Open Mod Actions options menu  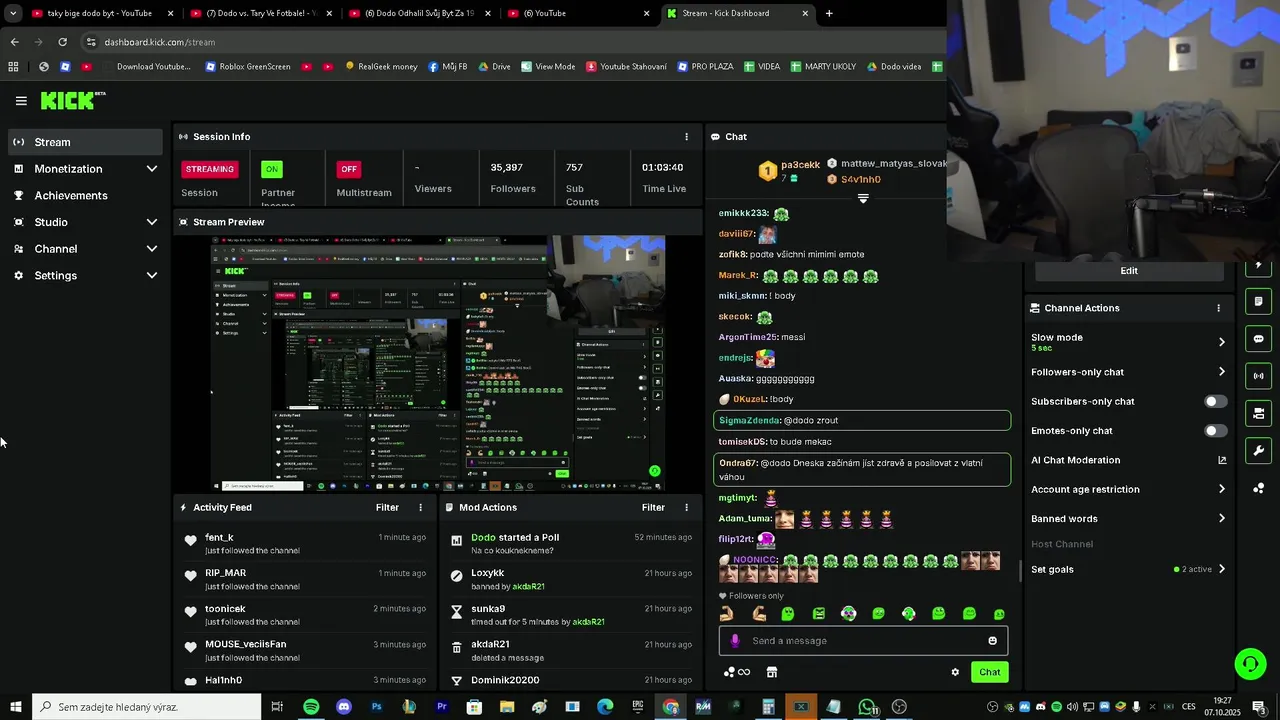click(x=686, y=508)
